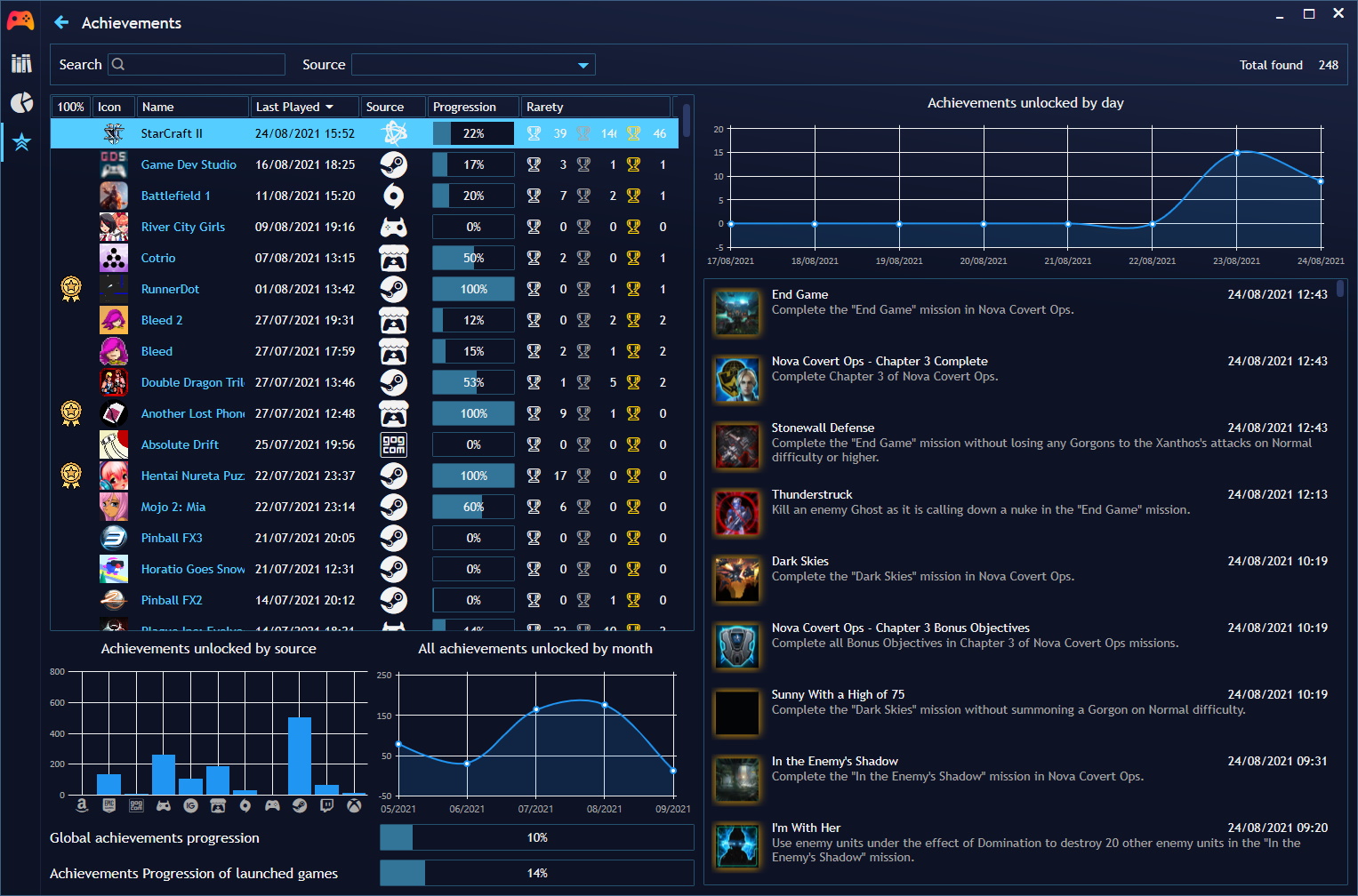This screenshot has height=896, width=1358.
Task: Sort by the Name column header
Action: pos(193,107)
